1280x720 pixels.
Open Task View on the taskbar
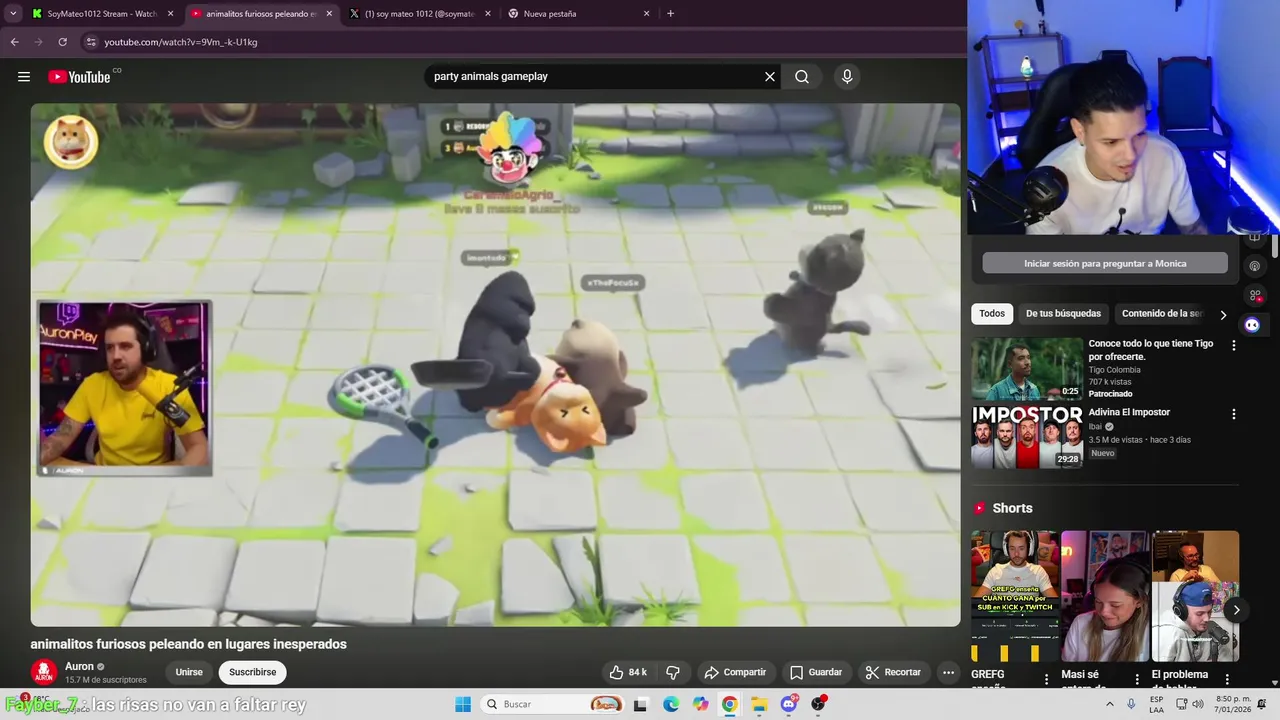(641, 704)
